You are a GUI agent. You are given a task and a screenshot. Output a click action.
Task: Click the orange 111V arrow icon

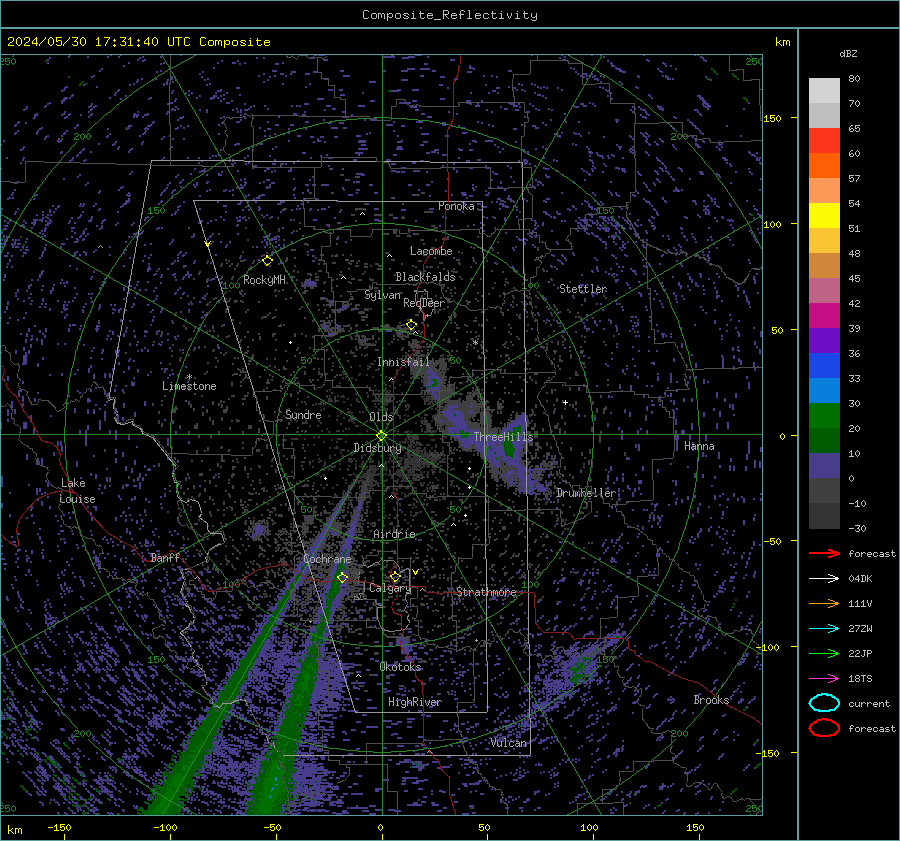(824, 603)
